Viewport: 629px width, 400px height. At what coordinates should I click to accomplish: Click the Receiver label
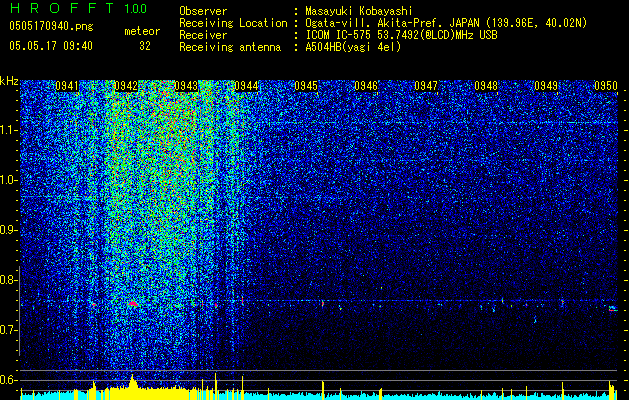[203, 35]
